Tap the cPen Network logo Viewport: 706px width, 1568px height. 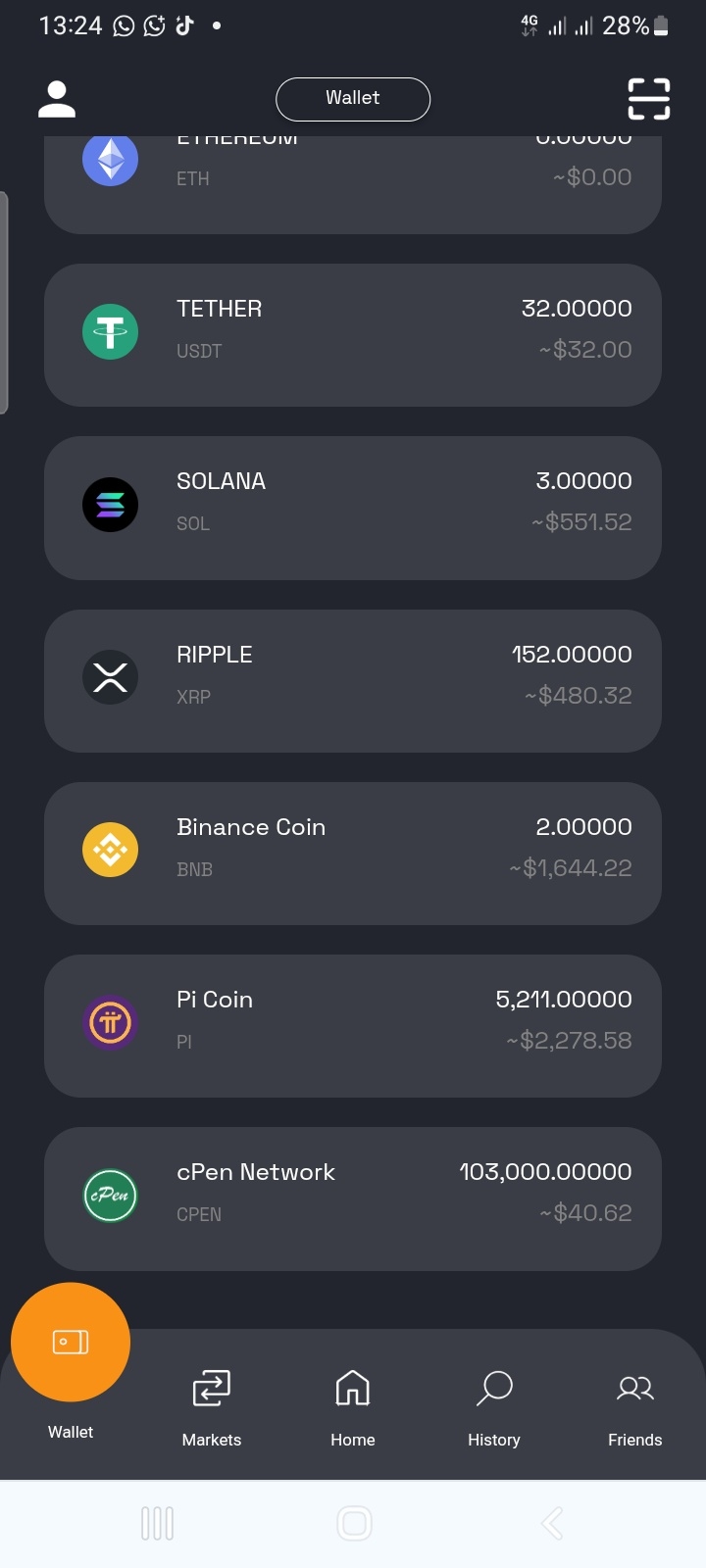(110, 1196)
